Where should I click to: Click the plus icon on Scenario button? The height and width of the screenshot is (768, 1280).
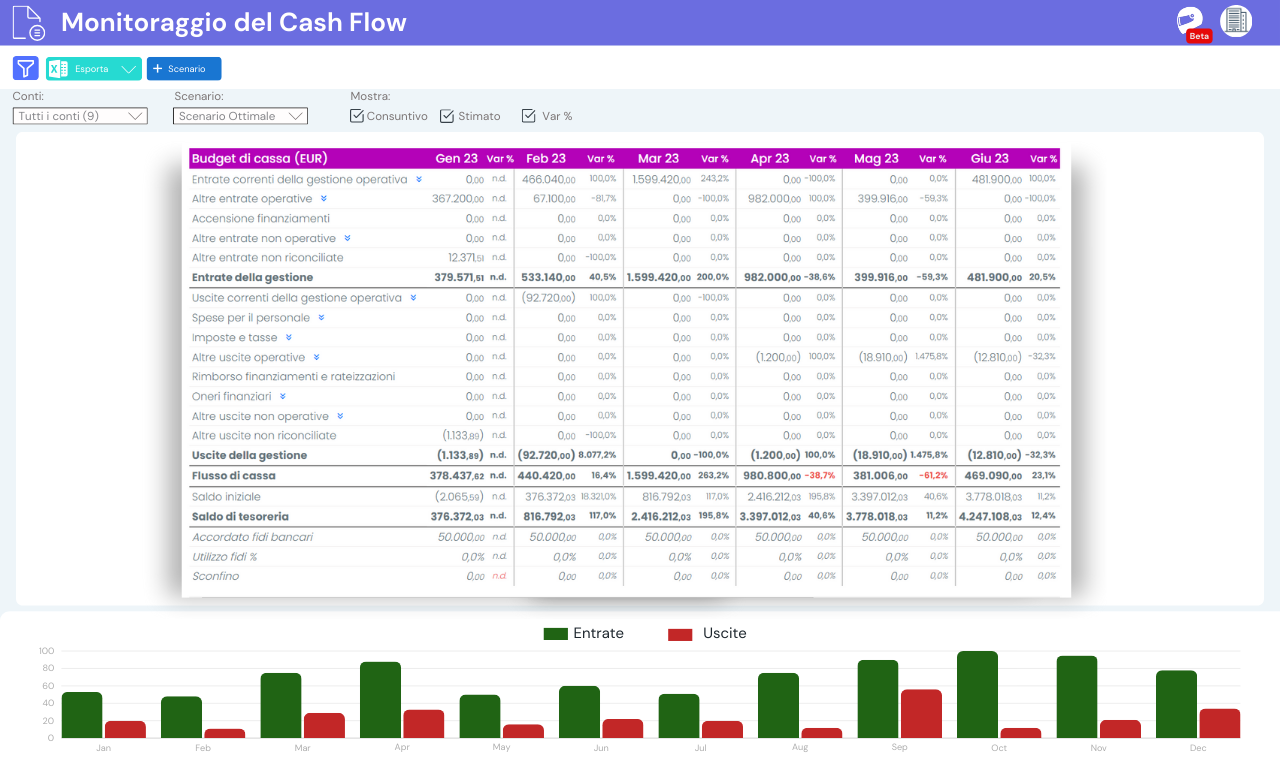point(157,69)
